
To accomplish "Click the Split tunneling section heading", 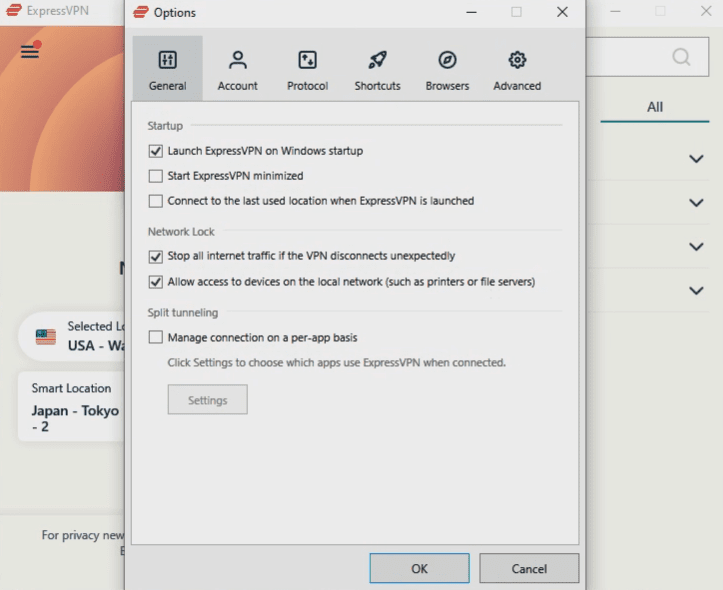I will point(183,313).
